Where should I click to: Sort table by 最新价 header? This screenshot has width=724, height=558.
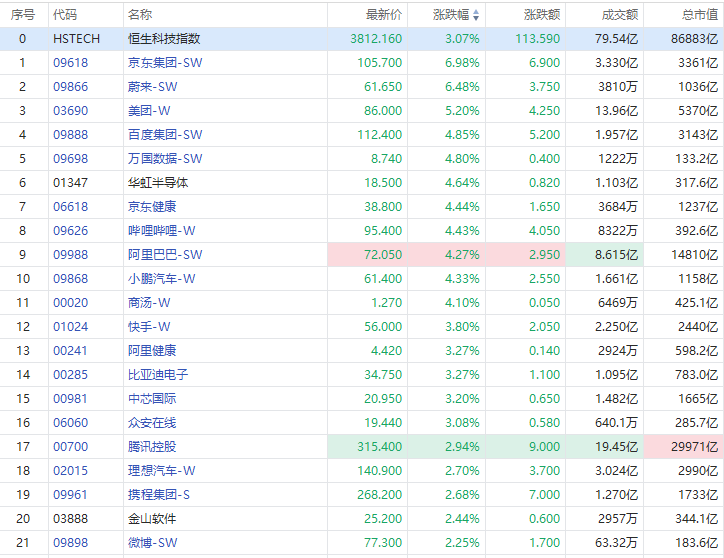coord(384,15)
